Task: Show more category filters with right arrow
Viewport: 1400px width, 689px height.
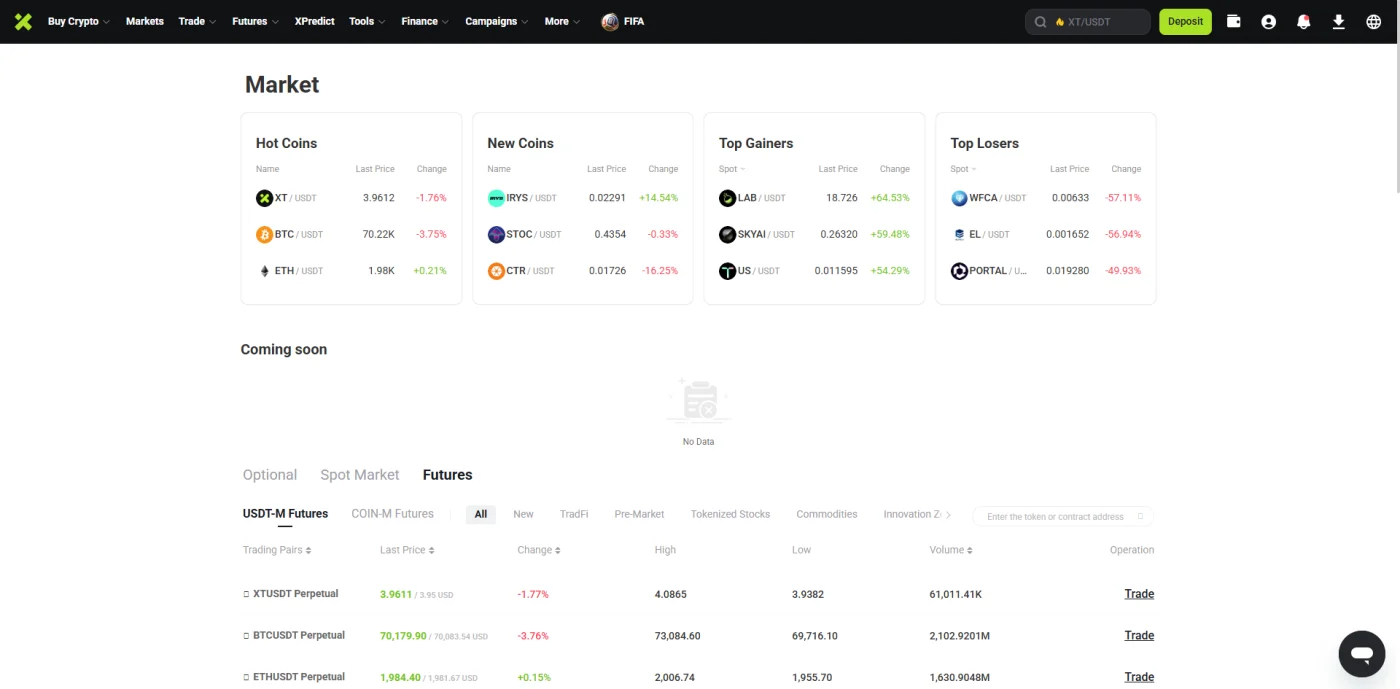Action: pyautogui.click(x=948, y=515)
